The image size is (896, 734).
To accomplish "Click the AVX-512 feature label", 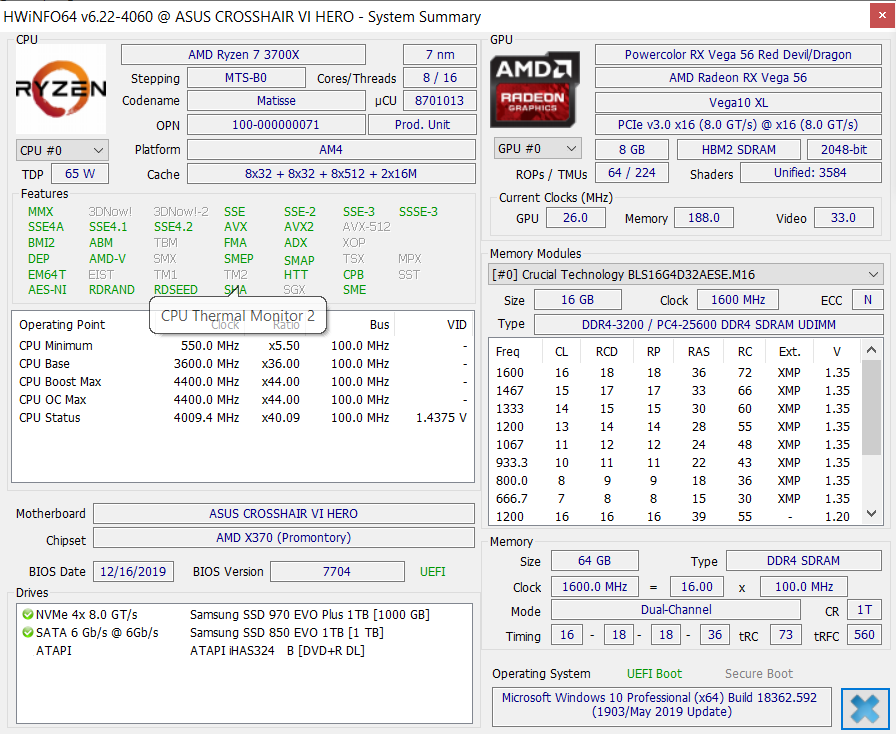I will 366,227.
